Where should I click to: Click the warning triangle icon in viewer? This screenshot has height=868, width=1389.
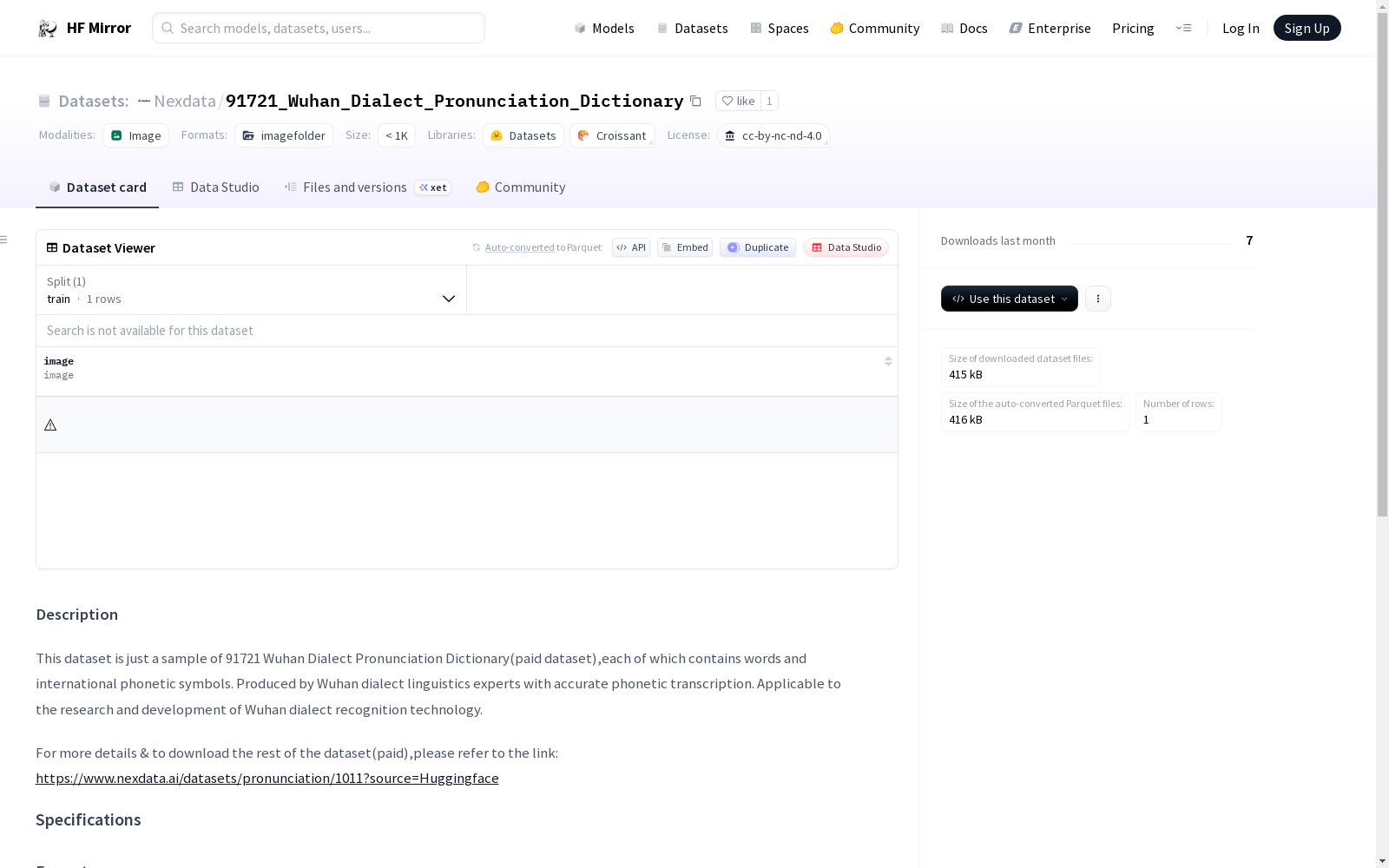click(x=50, y=425)
